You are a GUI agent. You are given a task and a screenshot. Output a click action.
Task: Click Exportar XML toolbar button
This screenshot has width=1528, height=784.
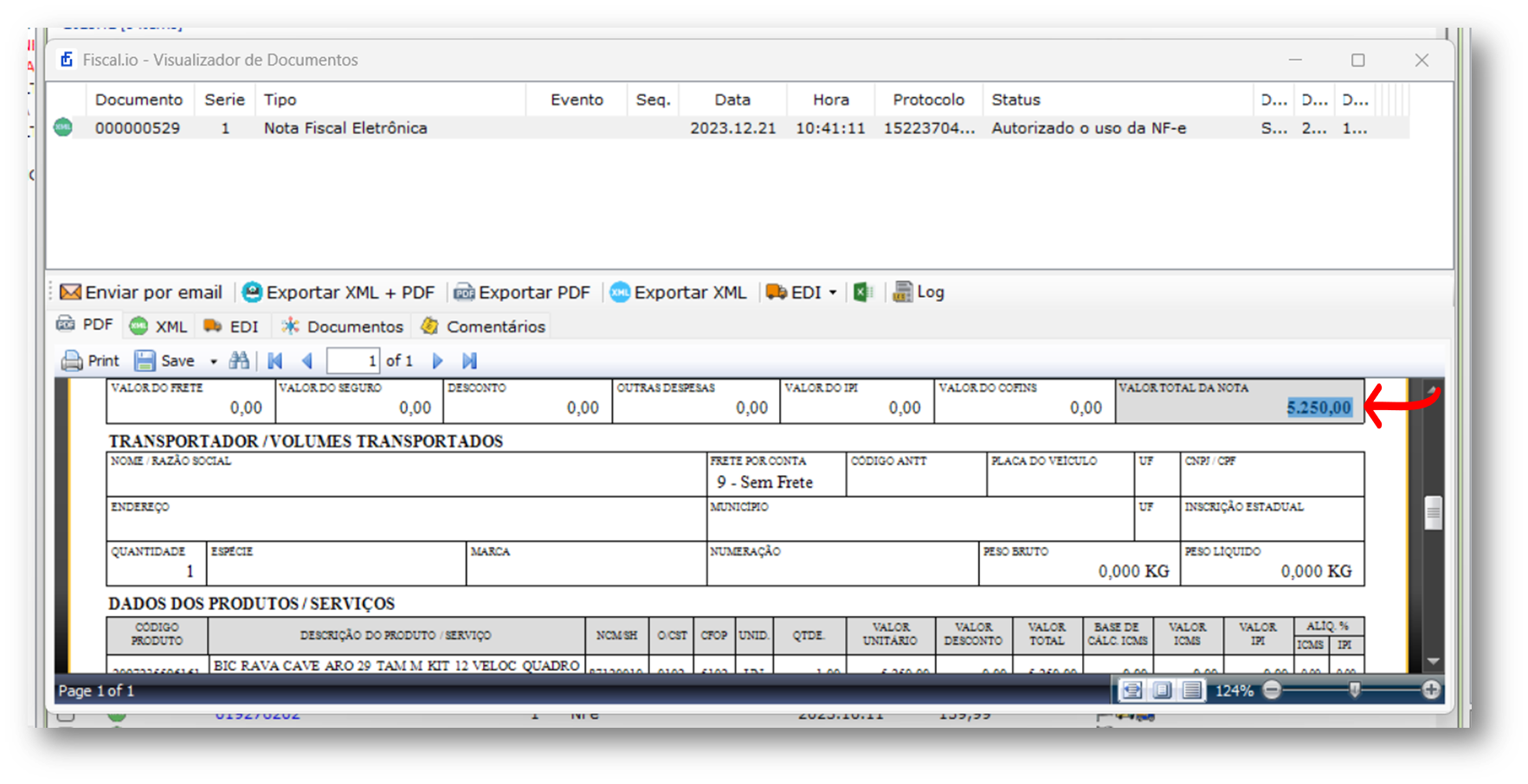(x=678, y=292)
